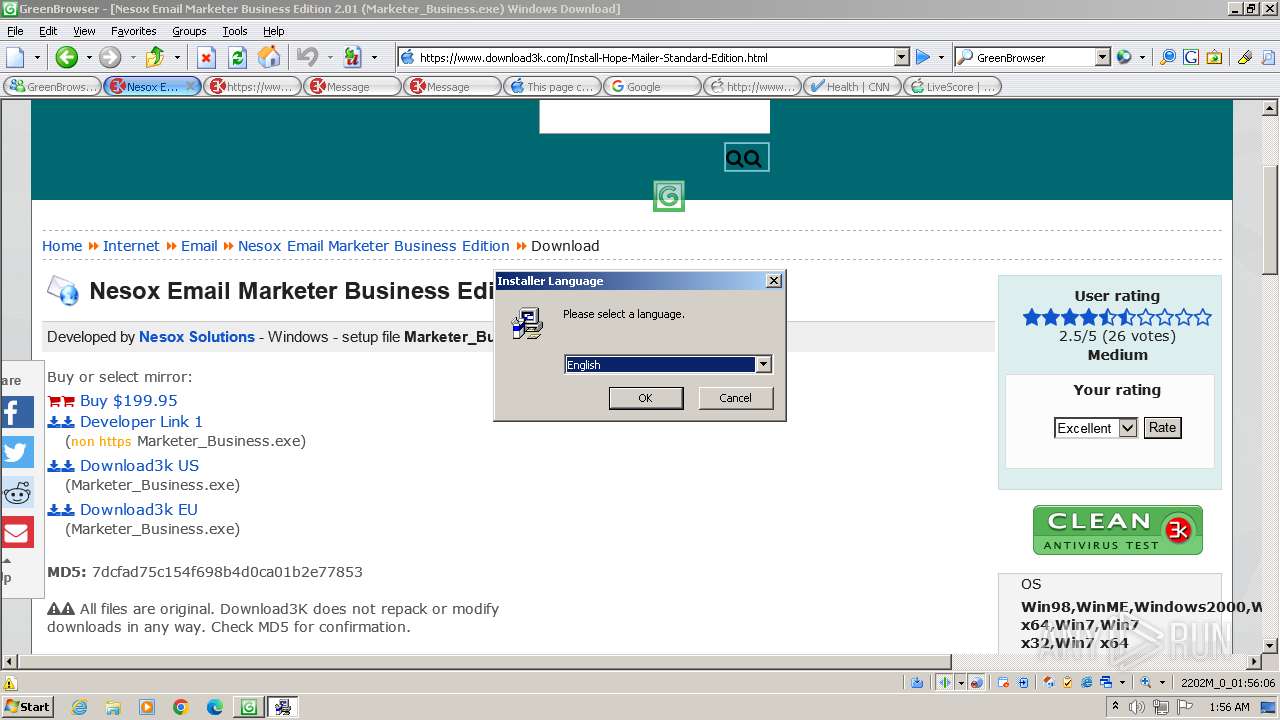Open the File menu
The image size is (1280, 720).
pyautogui.click(x=15, y=31)
